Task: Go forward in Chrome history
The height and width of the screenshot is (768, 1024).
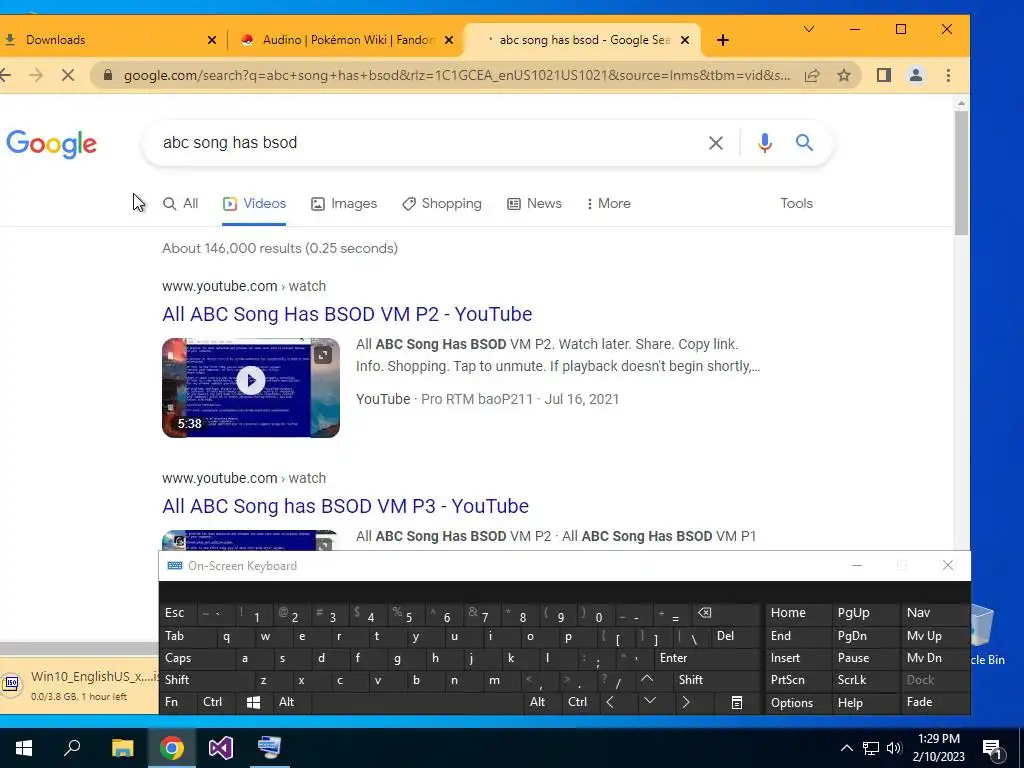Action: coord(37,76)
